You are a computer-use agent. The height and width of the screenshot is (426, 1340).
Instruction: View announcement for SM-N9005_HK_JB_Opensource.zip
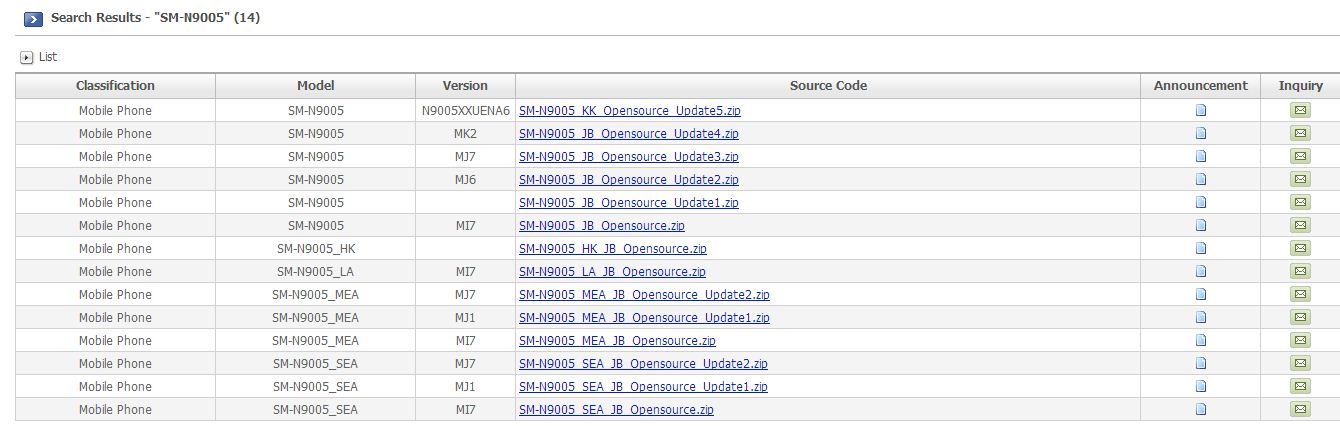[1201, 249]
